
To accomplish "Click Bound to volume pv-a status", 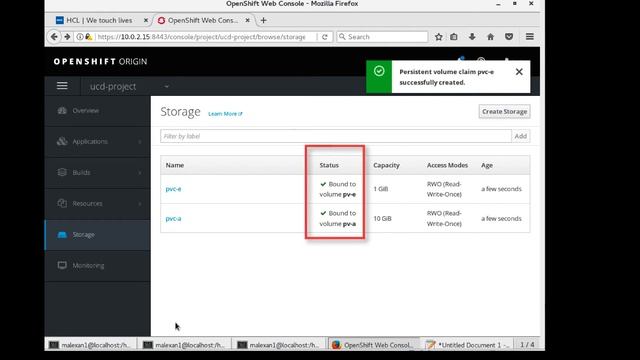I will click(338, 218).
